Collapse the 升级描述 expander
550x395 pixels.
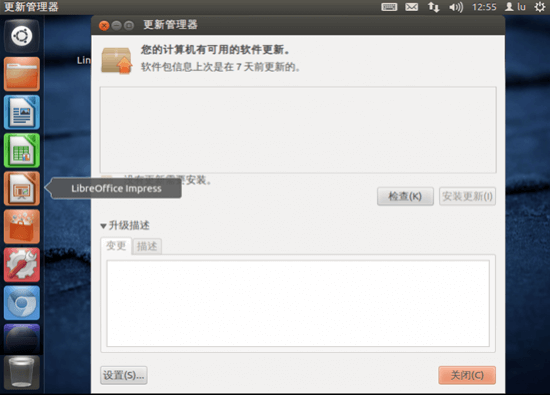[x=125, y=226]
